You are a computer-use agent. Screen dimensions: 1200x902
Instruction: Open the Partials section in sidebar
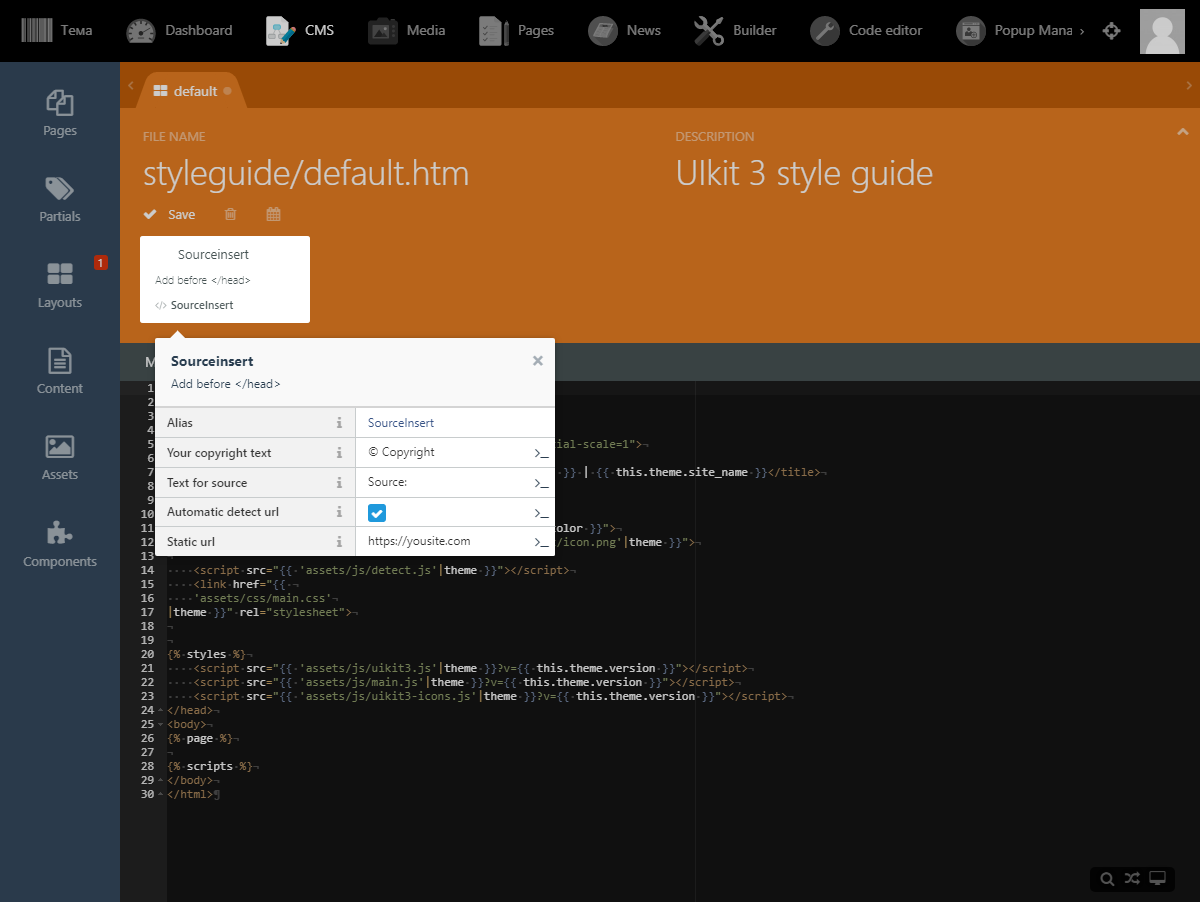click(x=60, y=200)
